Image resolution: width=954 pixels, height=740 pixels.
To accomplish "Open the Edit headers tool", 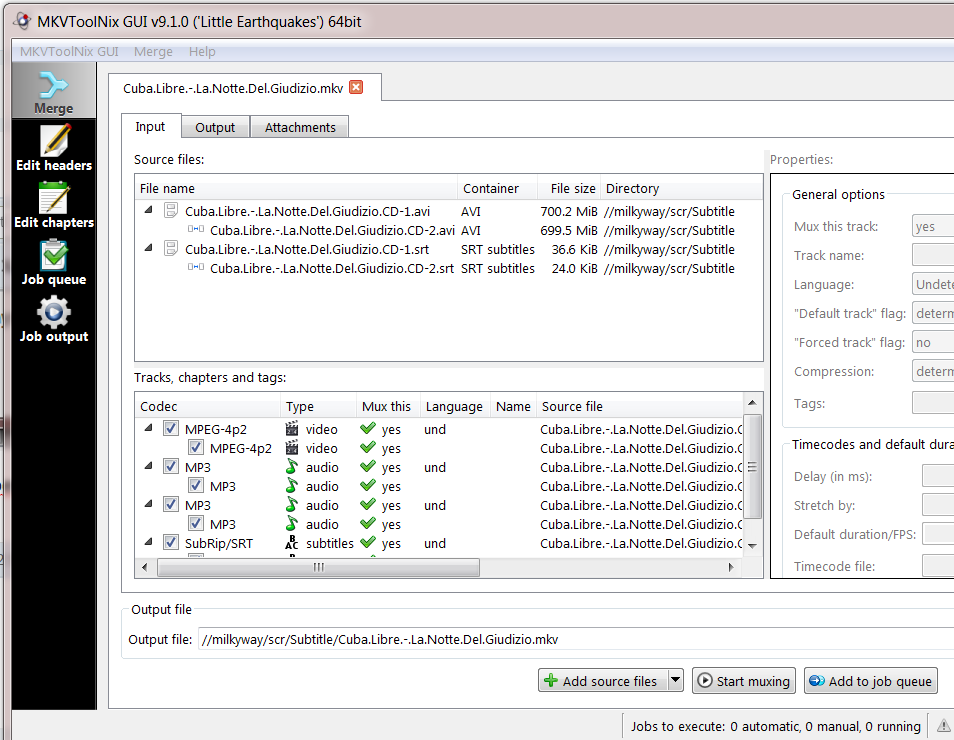I will pyautogui.click(x=54, y=148).
